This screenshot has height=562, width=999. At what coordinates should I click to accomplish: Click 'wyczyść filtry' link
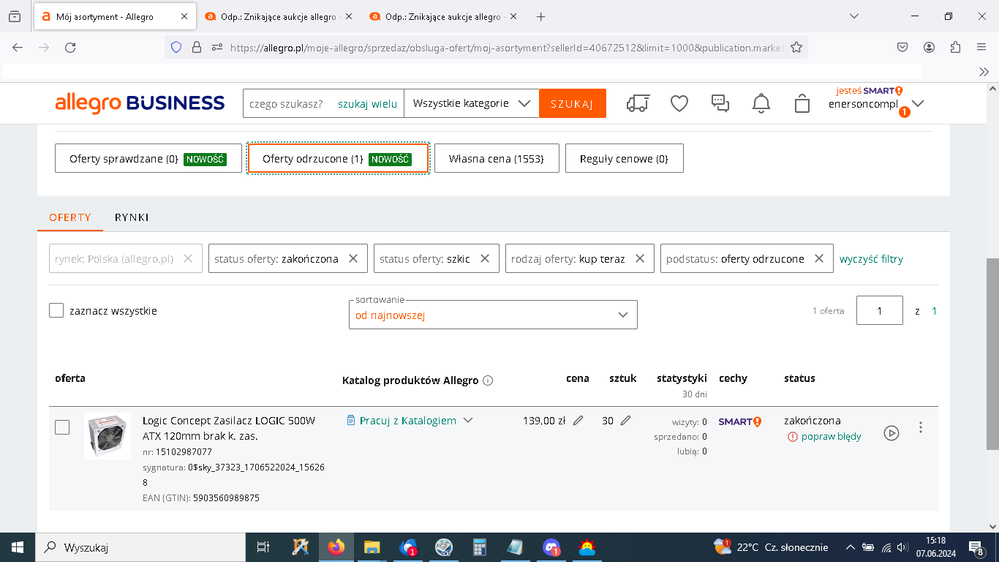[871, 259]
